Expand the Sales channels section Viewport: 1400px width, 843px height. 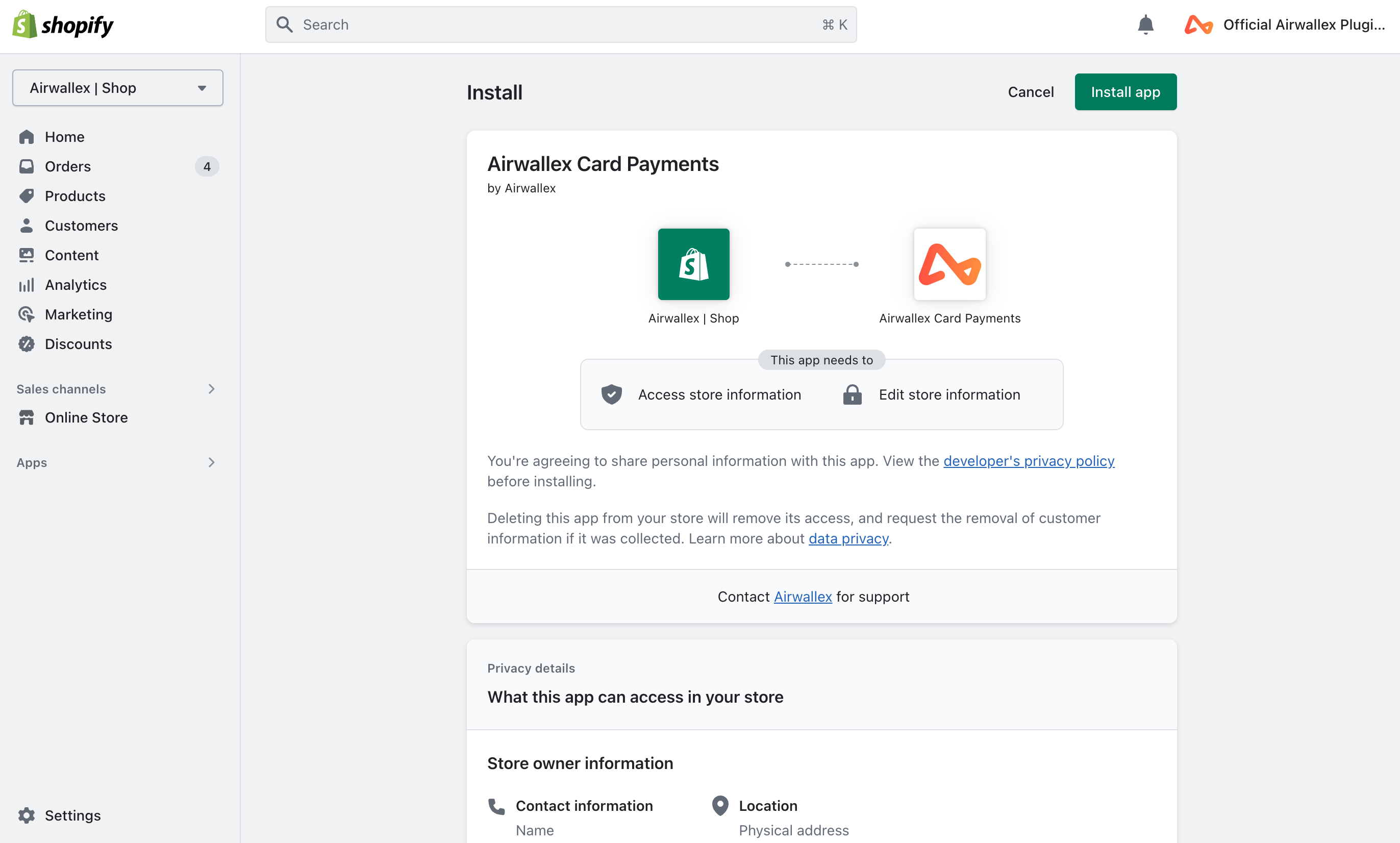point(211,389)
